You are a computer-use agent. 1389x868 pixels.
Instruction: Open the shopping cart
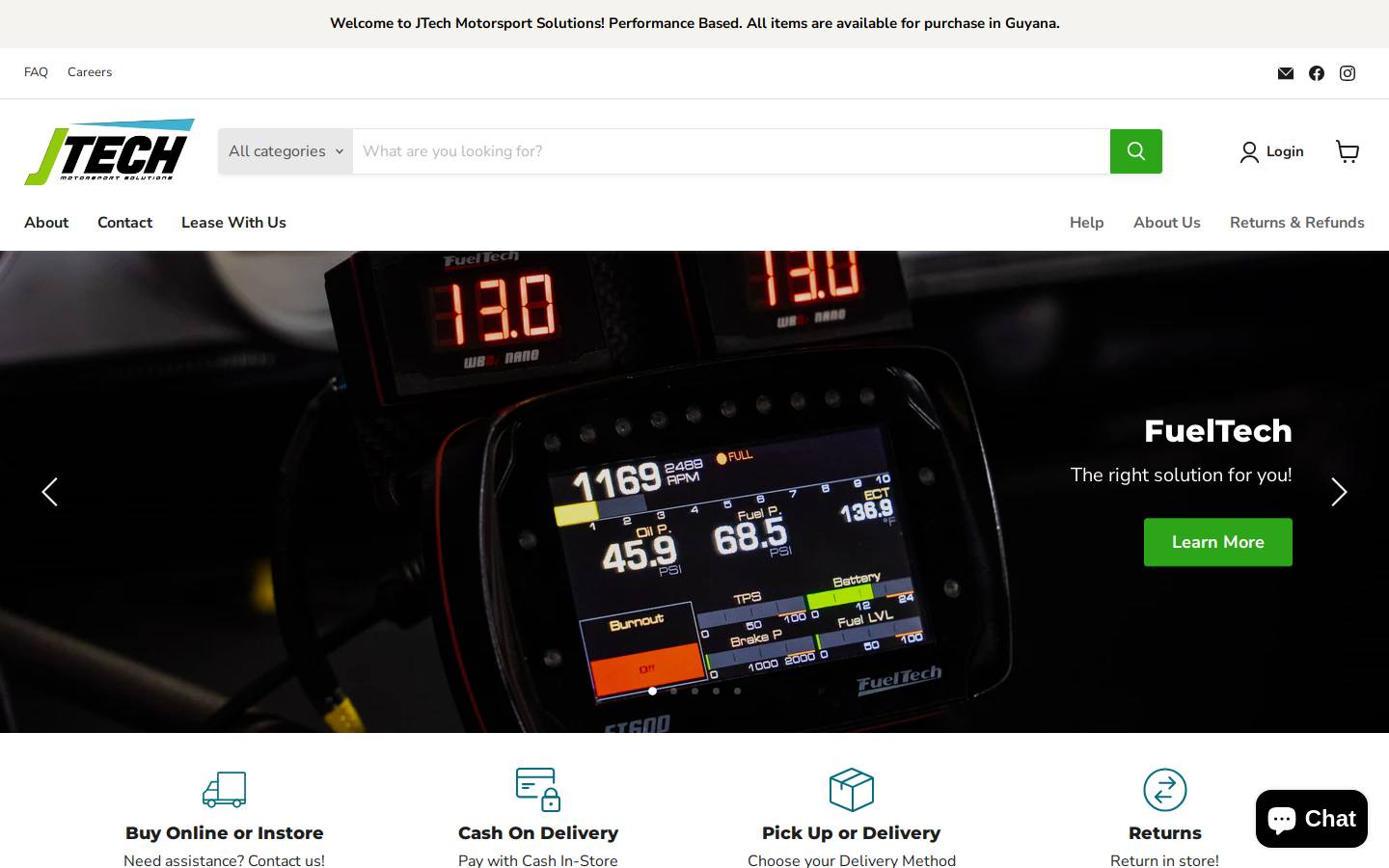point(1348,151)
